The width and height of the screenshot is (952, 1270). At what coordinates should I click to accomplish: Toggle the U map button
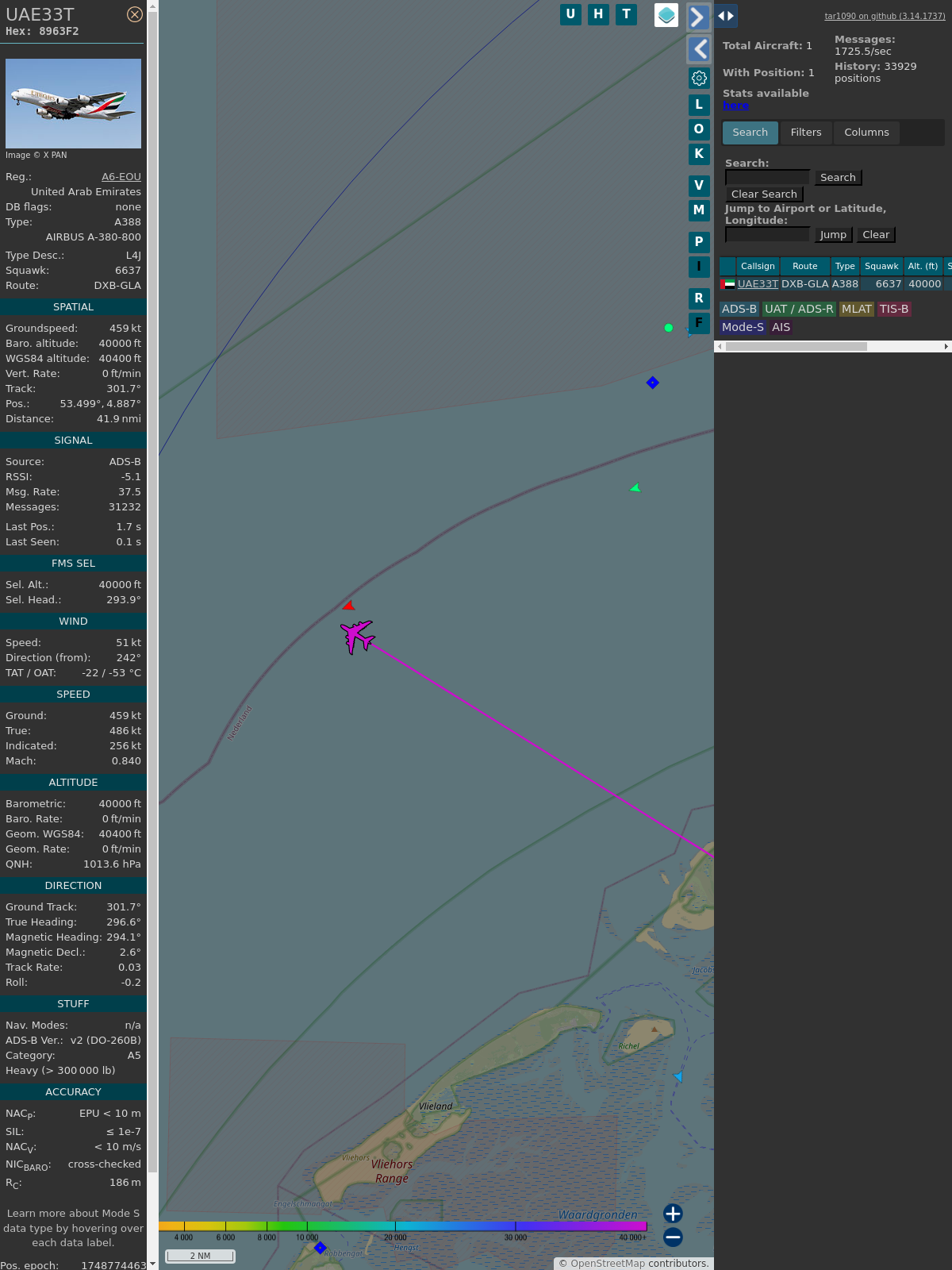tap(570, 14)
